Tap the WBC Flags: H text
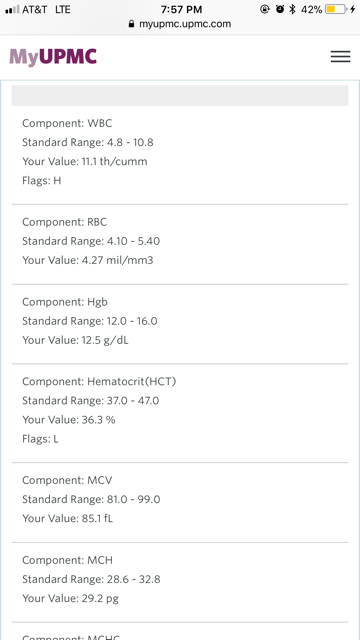This screenshot has height=640, width=360. point(42,180)
